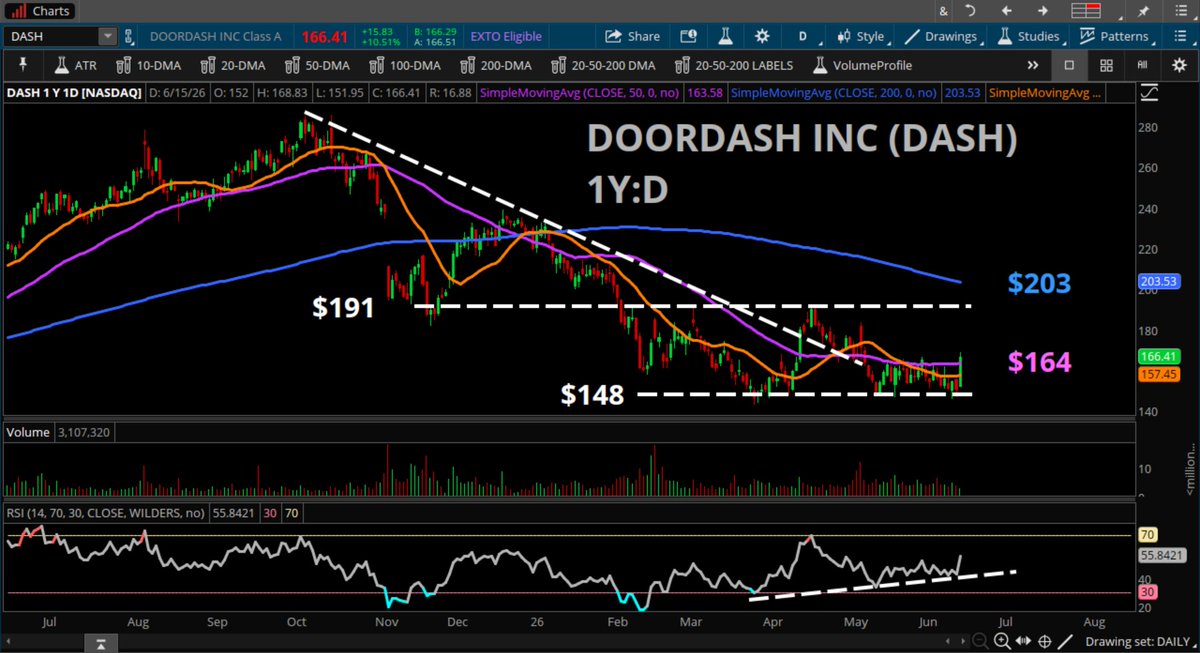
Task: Click the bottom-left time axis expand icon
Action: point(99,642)
